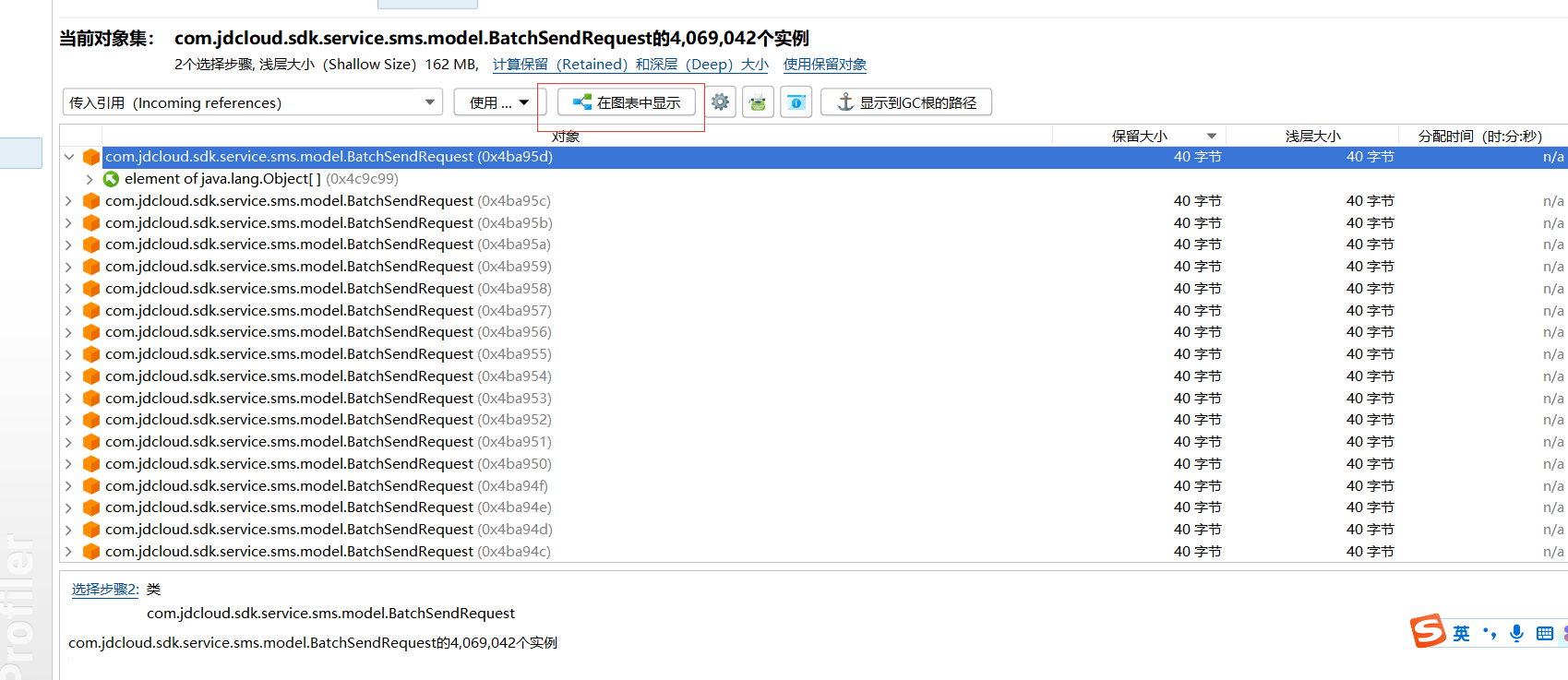
Task: Select BatchSendRequest (0x4ba958) row text
Action: 329,289
